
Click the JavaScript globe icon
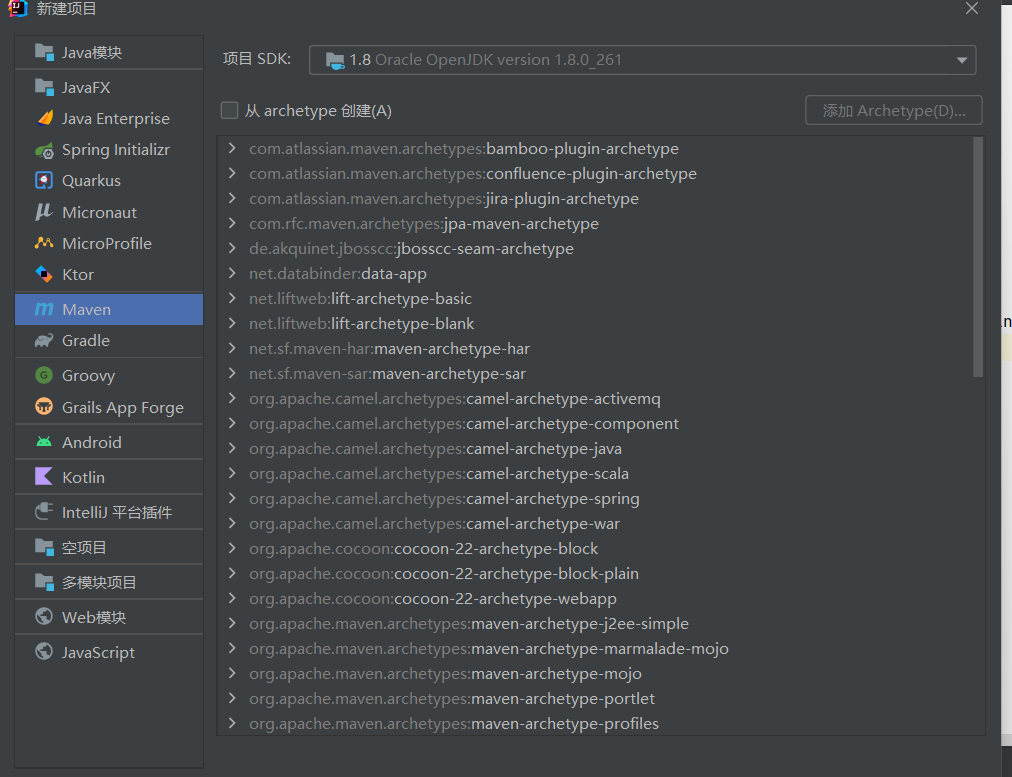[44, 652]
